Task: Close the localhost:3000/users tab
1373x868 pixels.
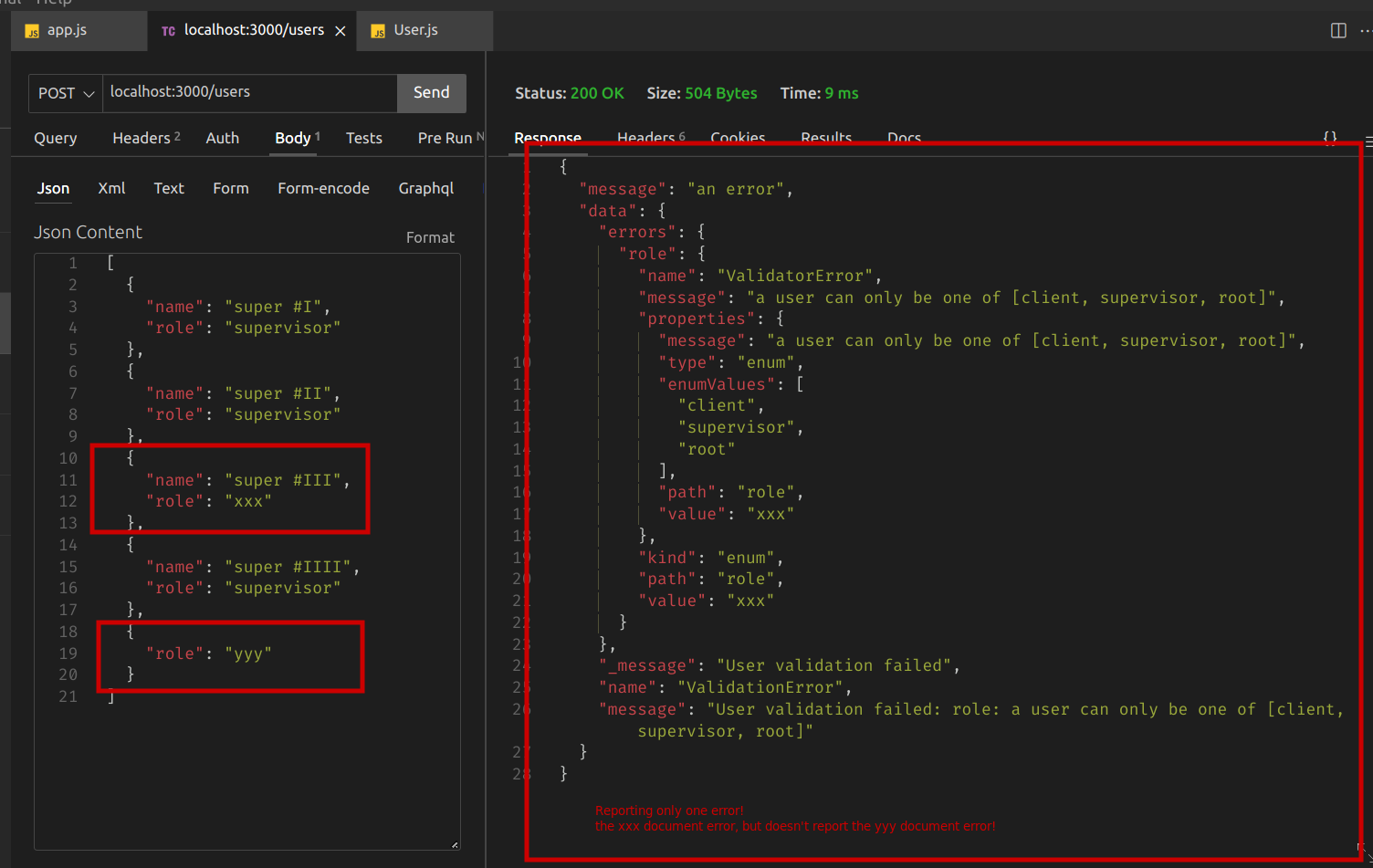Action: pos(341,31)
